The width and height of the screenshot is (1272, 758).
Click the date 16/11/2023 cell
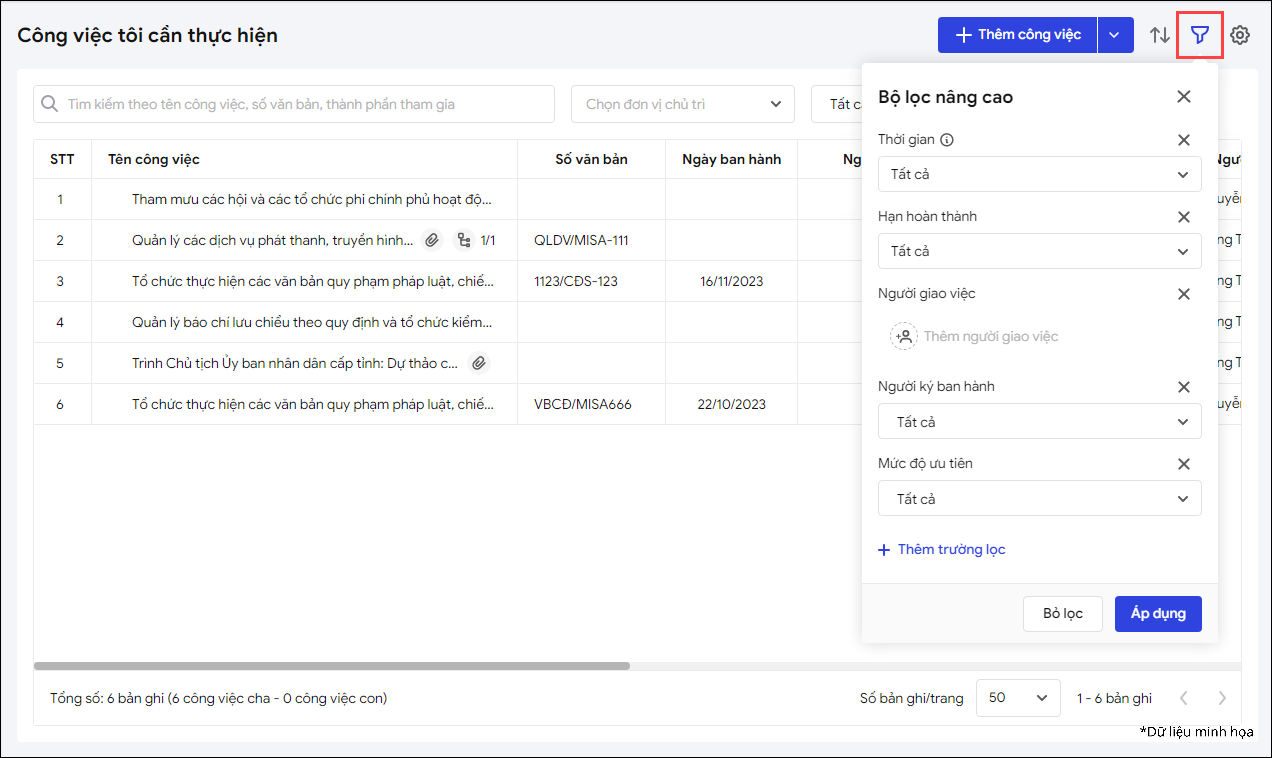click(732, 281)
